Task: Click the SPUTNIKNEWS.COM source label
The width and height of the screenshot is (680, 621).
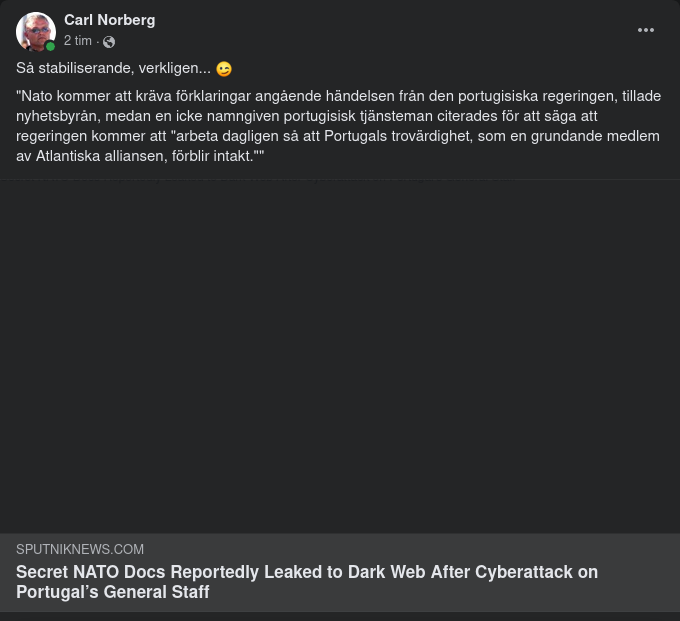Action: coord(80,550)
